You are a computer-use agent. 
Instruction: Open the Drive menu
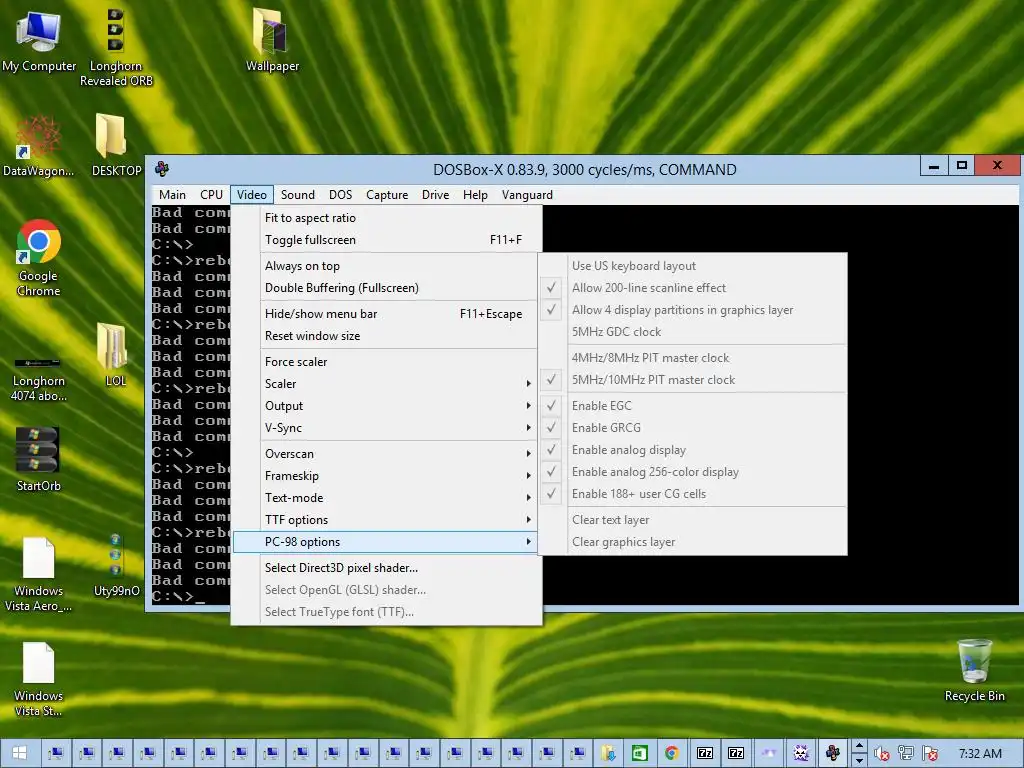coord(436,195)
